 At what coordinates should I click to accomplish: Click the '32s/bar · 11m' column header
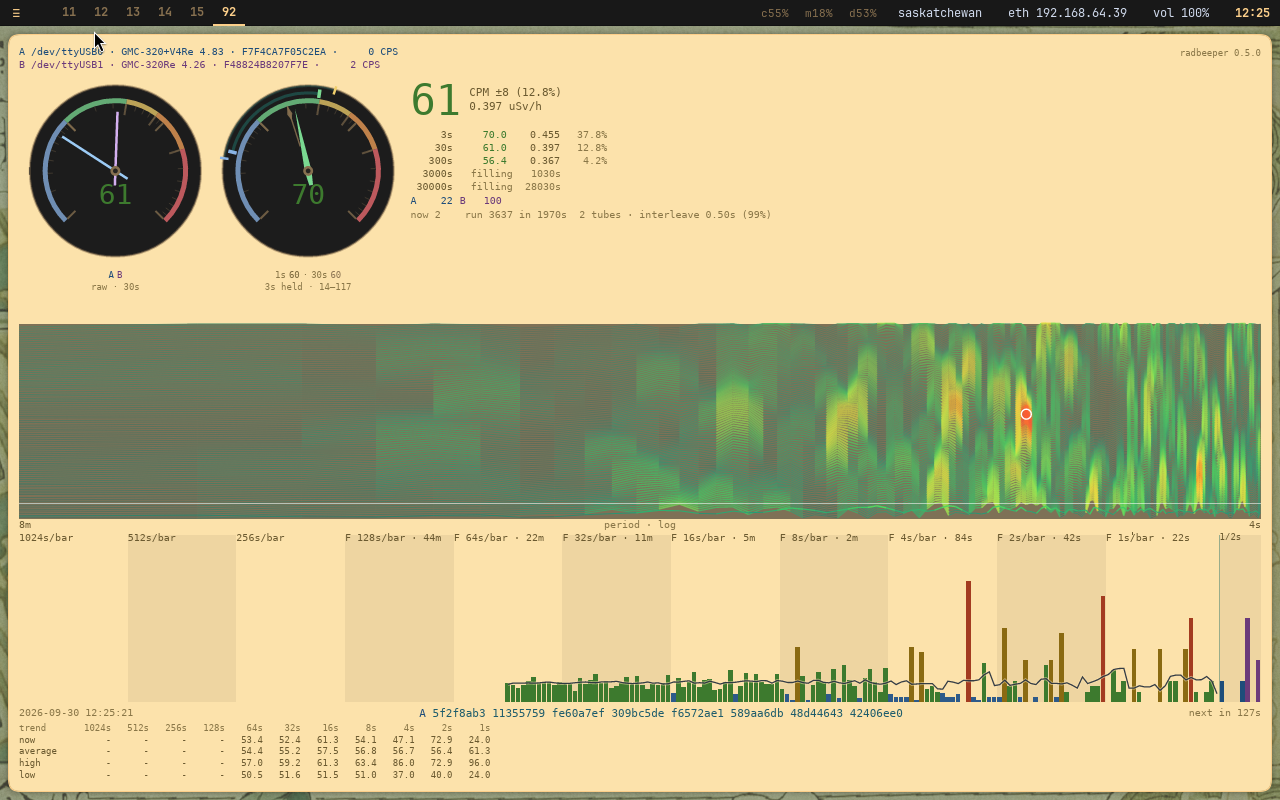tap(608, 538)
